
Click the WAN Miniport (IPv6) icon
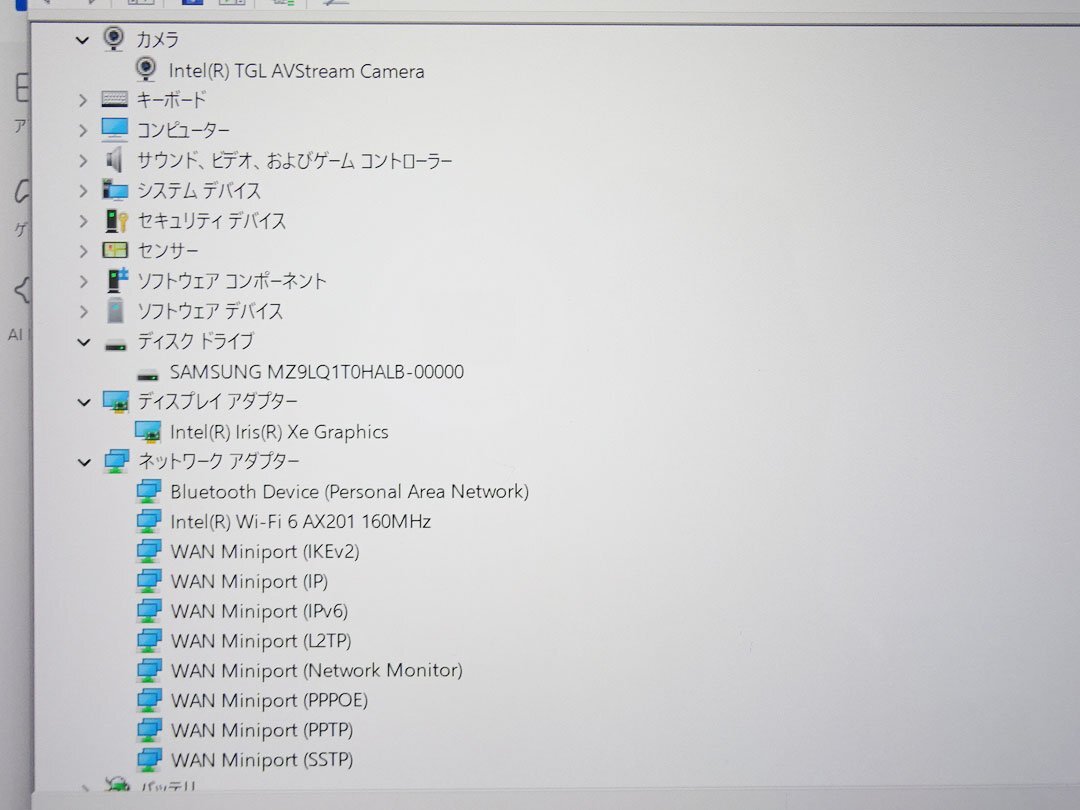(x=149, y=610)
